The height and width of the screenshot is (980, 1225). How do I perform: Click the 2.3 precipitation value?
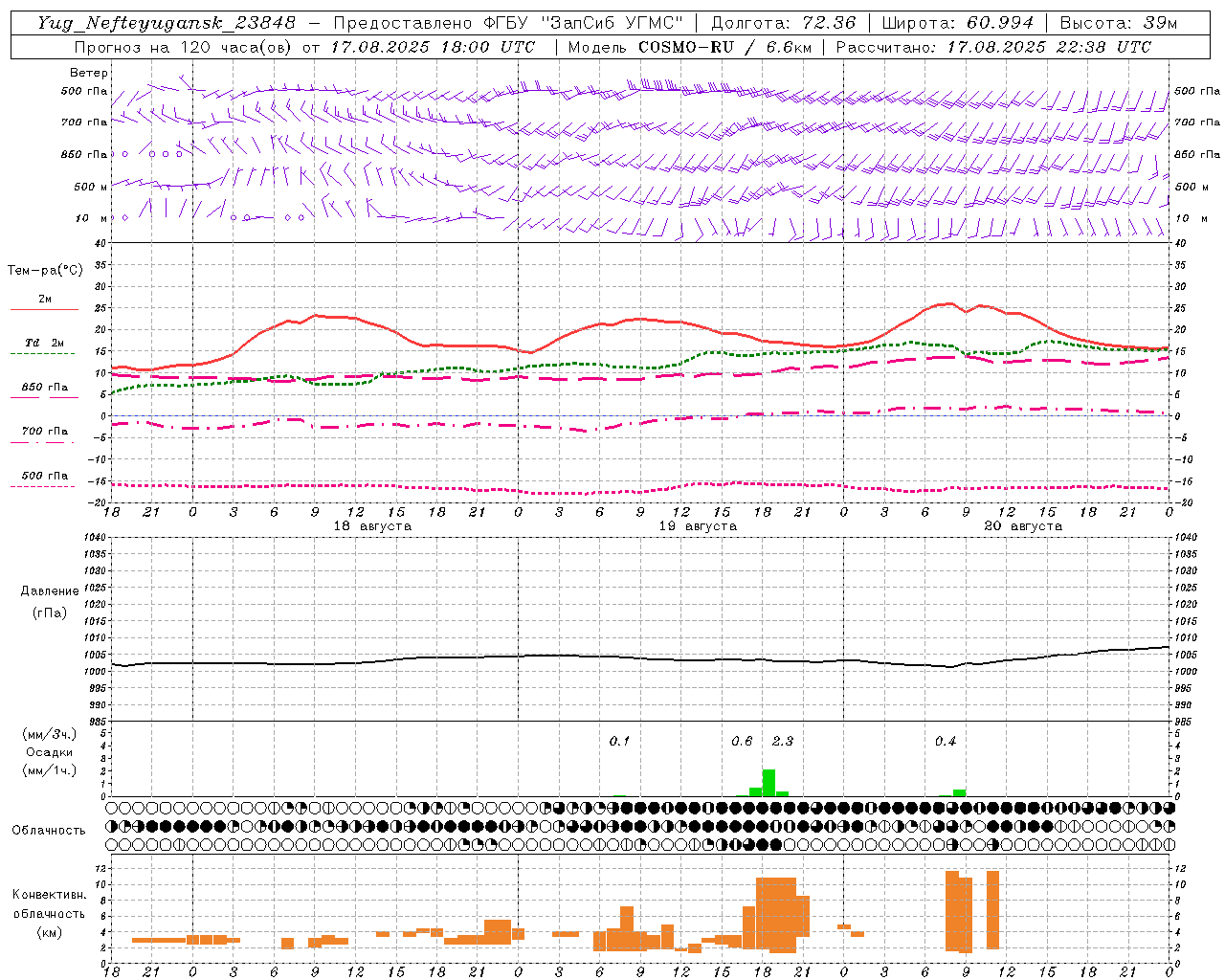click(783, 741)
